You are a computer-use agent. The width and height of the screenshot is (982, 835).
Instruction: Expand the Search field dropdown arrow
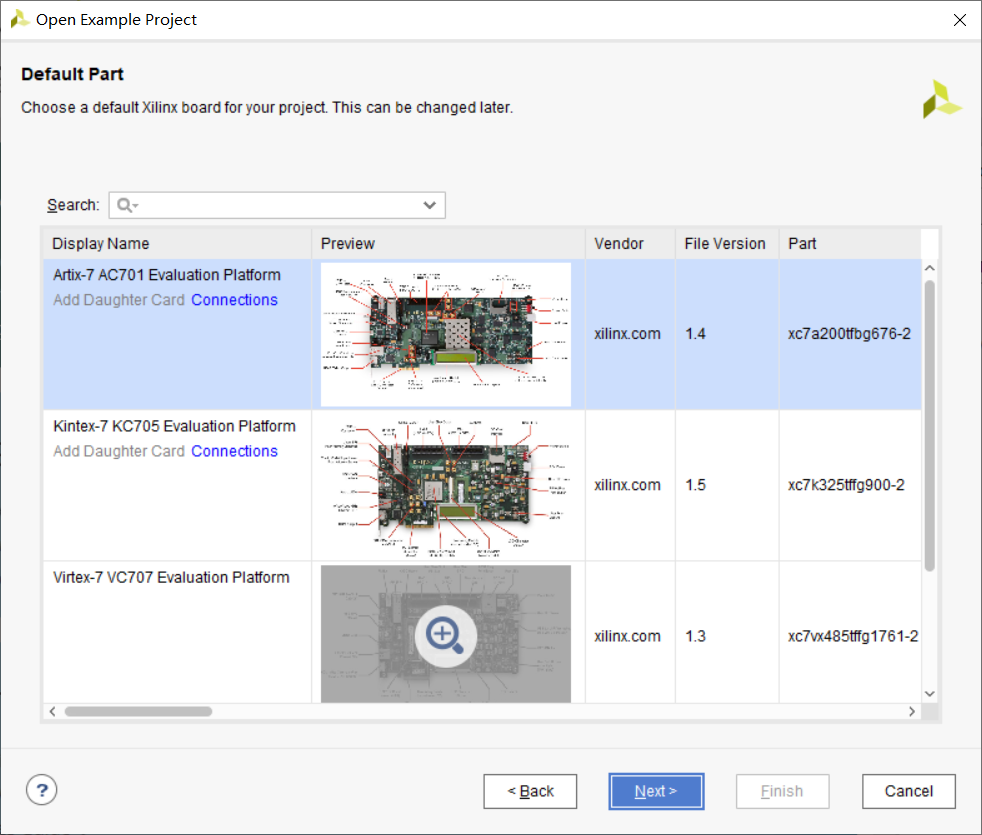click(429, 205)
